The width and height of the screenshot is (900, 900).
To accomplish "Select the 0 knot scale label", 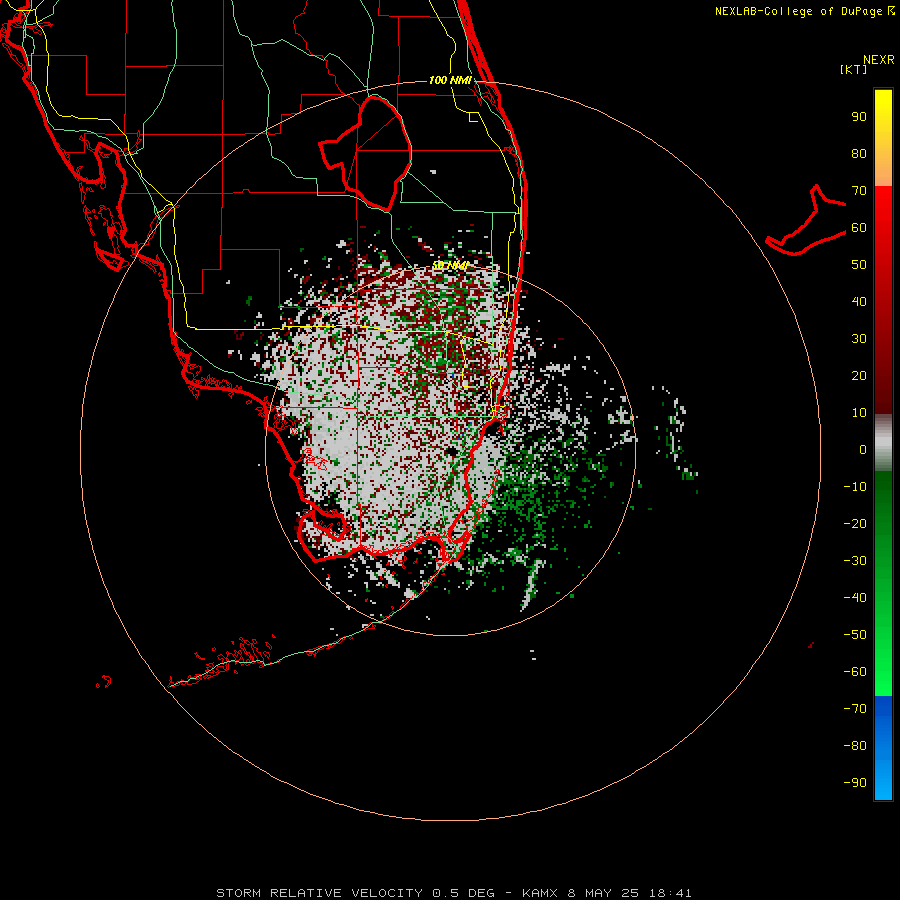I will point(863,449).
